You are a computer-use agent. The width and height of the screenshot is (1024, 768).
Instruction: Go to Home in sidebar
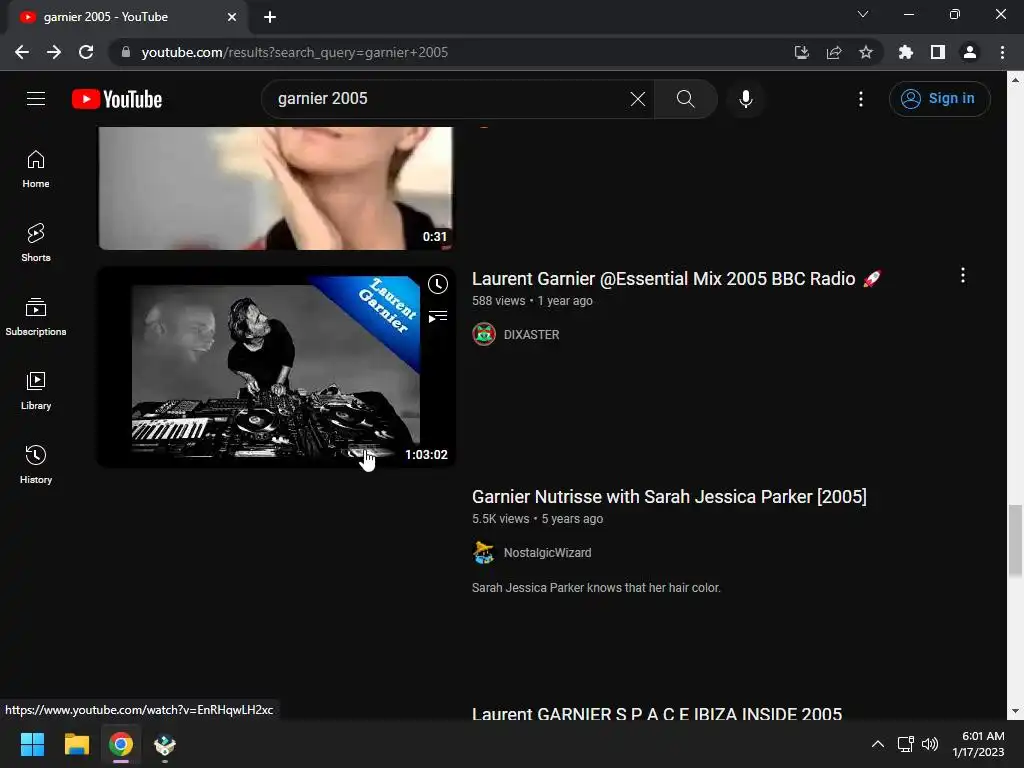click(36, 169)
